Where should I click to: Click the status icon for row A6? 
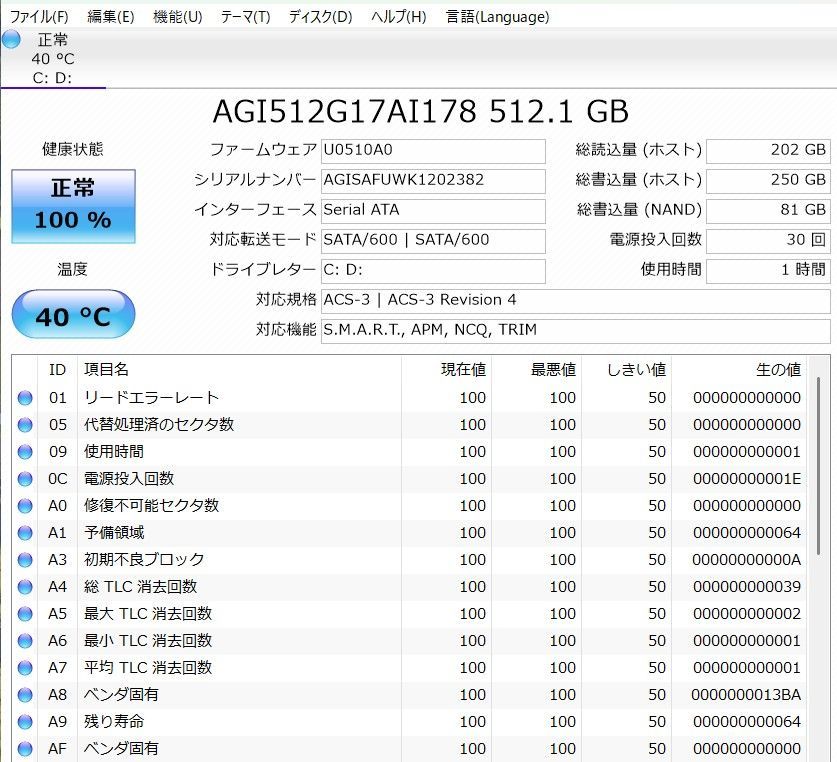[x=25, y=641]
